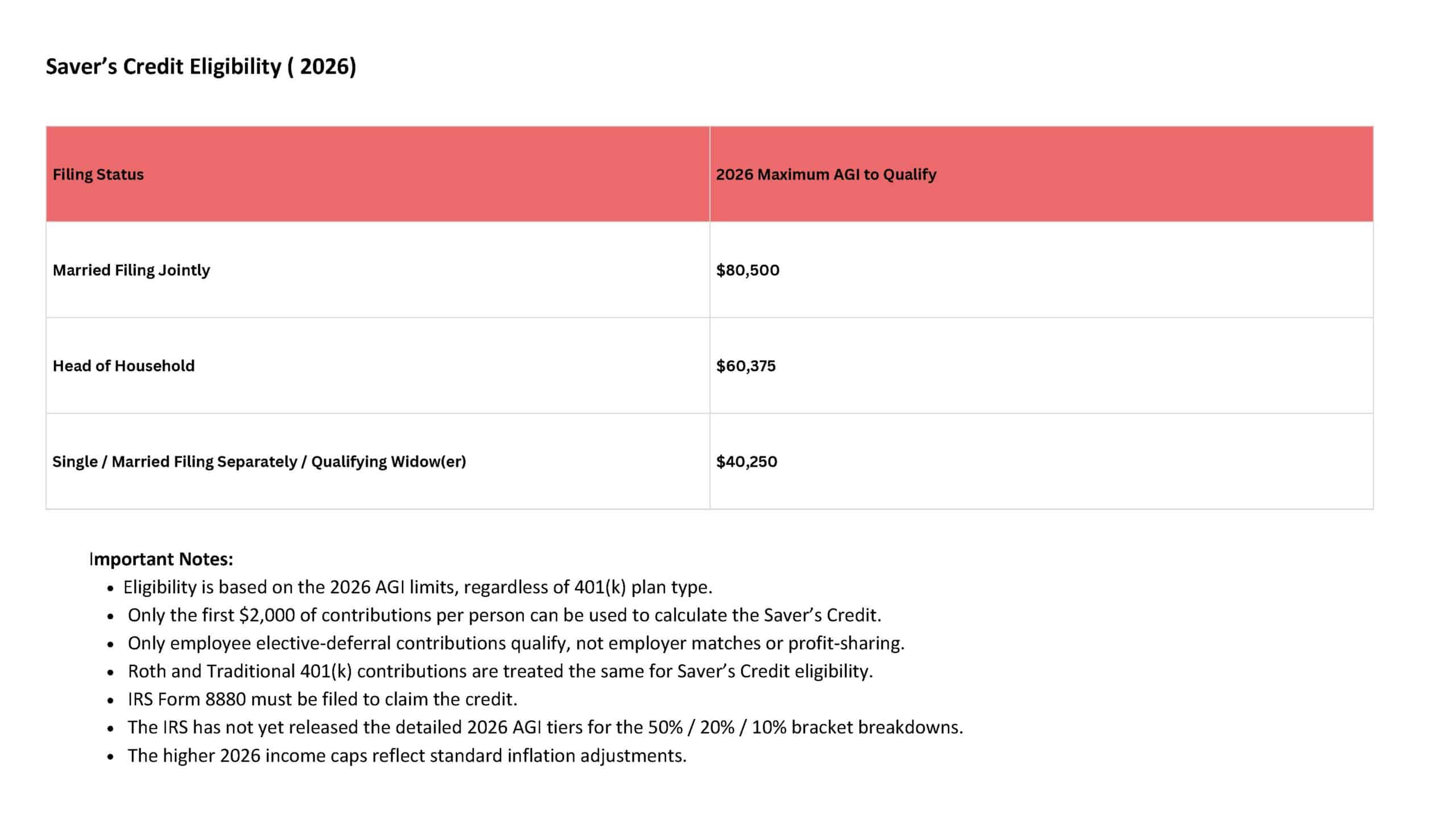Click the words Saver's Credit eligibility in the notes
Screen dimensions: 1456x819
775,671
